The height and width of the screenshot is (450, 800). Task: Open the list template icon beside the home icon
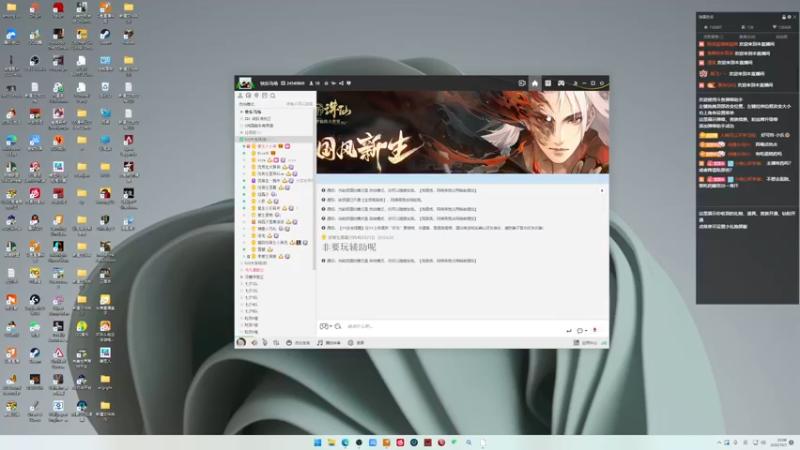[x=548, y=83]
